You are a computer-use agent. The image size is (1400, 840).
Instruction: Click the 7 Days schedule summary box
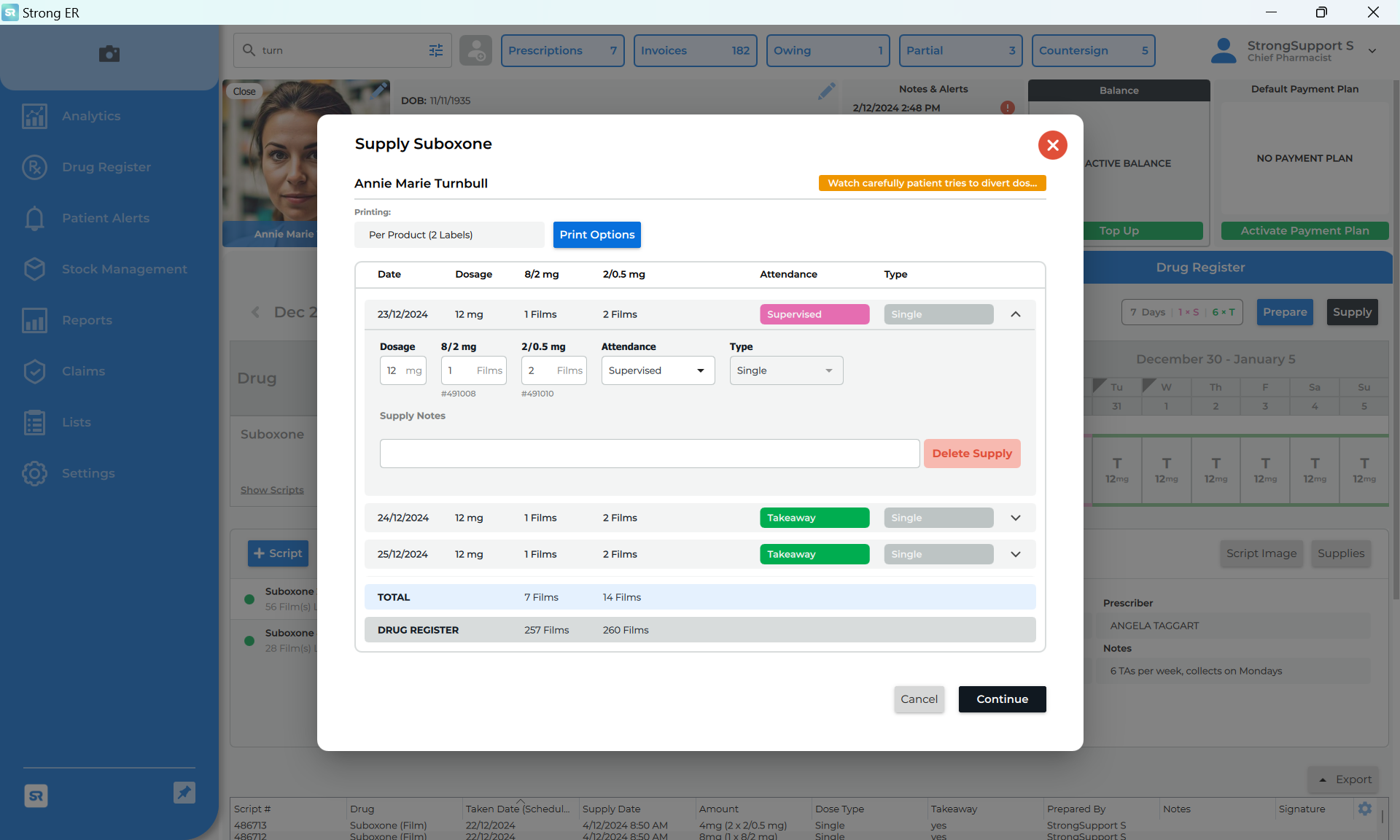pyautogui.click(x=1181, y=312)
